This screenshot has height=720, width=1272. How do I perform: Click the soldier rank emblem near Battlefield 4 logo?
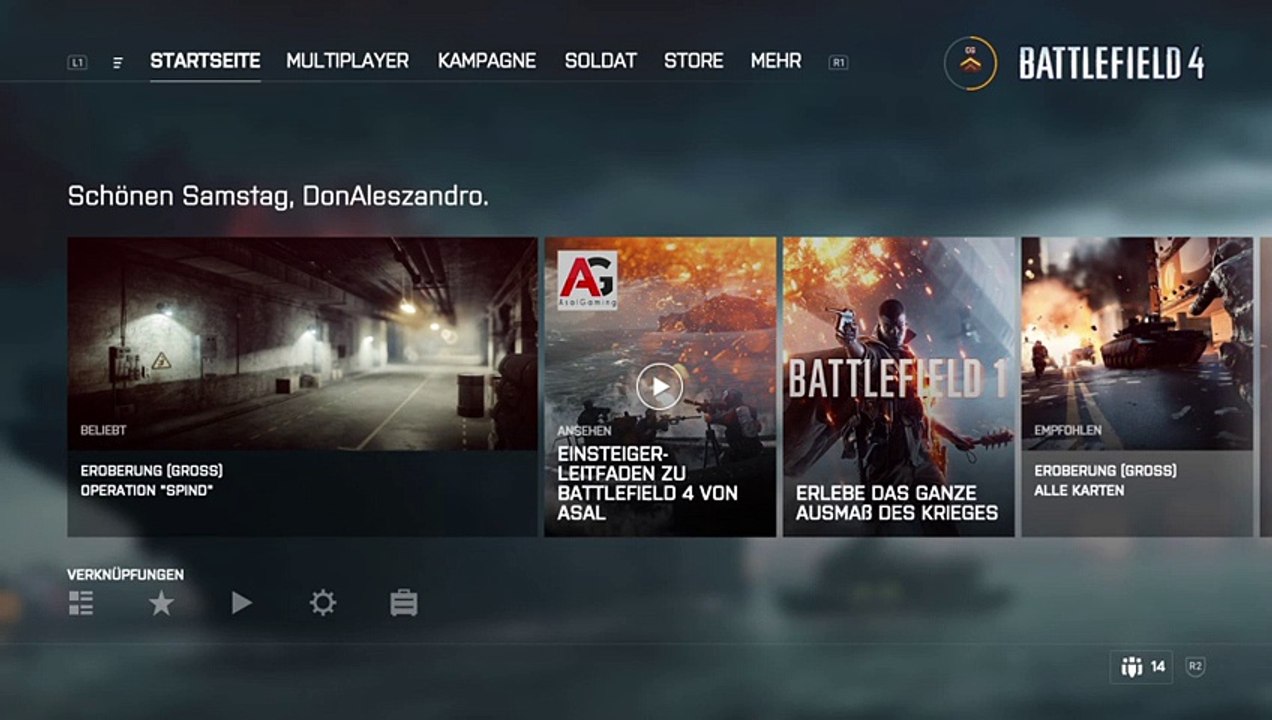(x=970, y=63)
